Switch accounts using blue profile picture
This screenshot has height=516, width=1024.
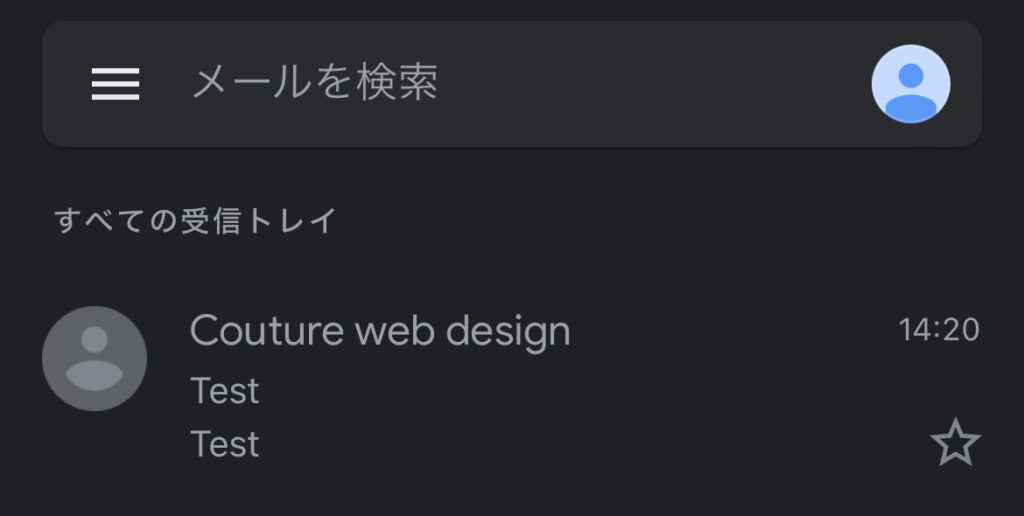[910, 84]
